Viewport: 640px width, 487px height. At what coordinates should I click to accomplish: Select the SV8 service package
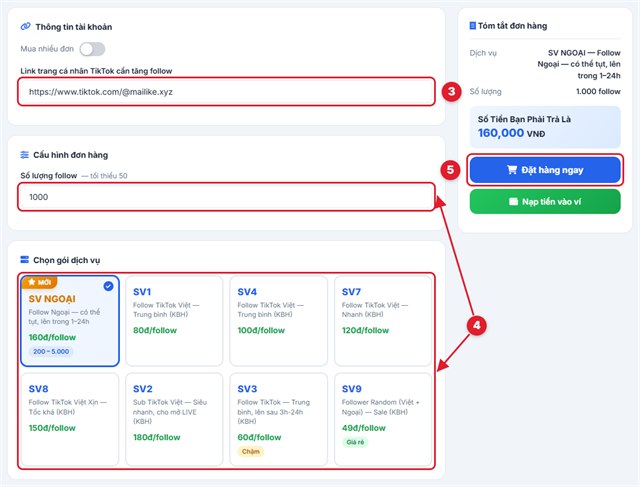coord(70,419)
